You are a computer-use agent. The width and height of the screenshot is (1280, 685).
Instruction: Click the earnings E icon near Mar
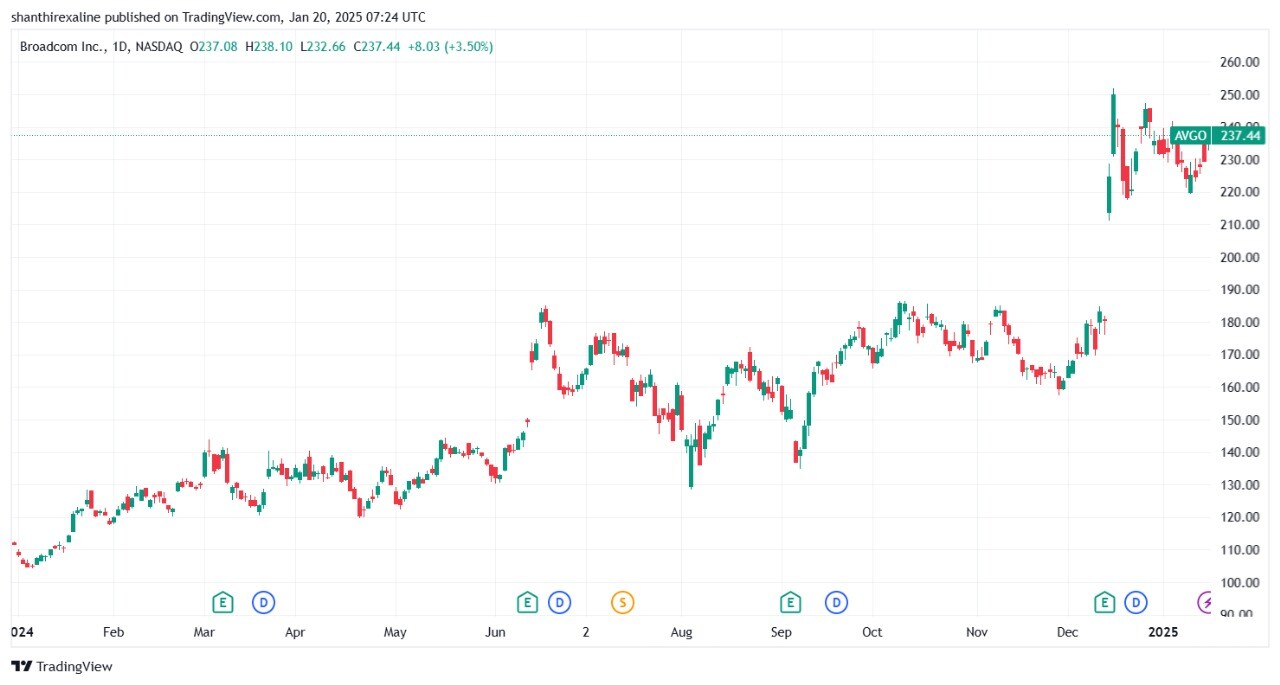222,602
